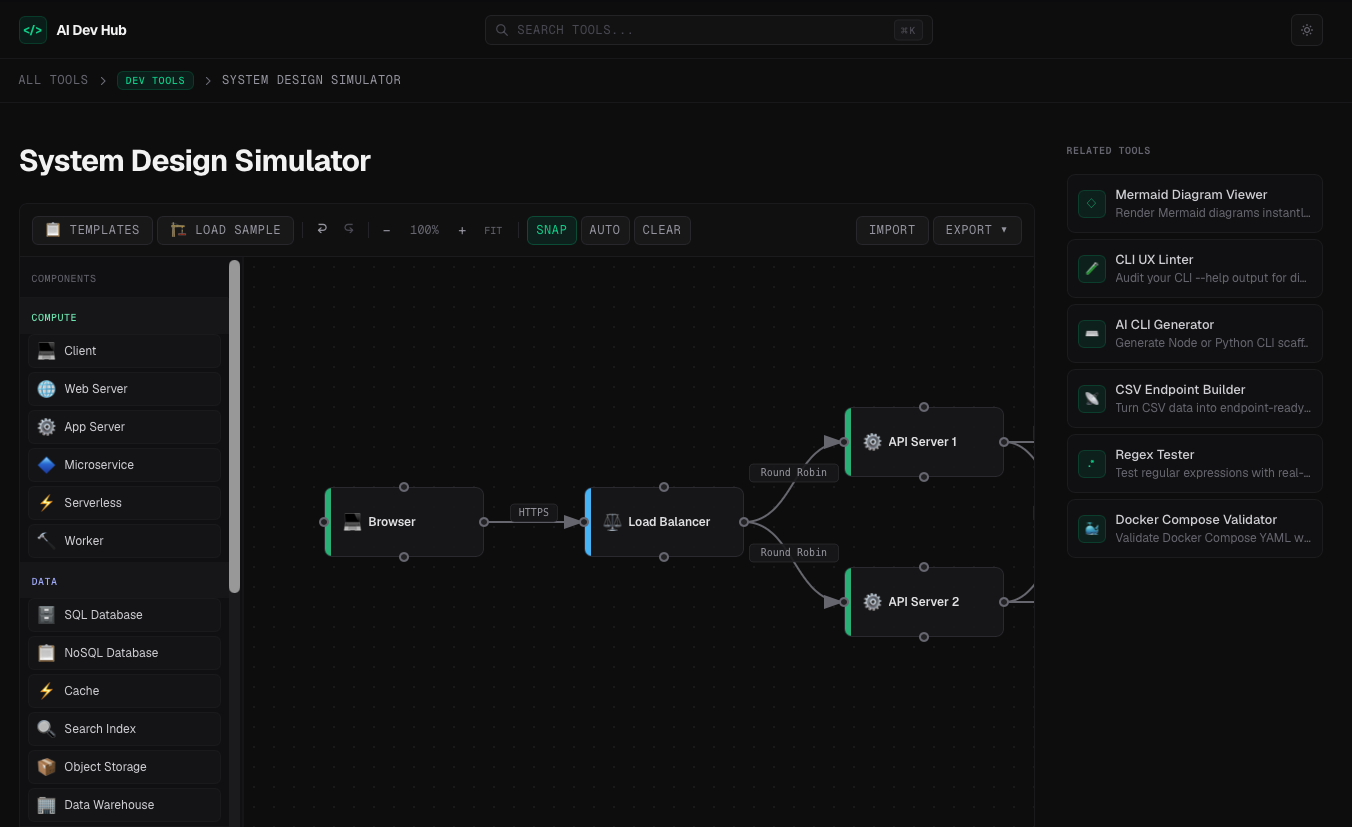Click the Load Balancer scales icon
This screenshot has height=827, width=1352.
613,522
